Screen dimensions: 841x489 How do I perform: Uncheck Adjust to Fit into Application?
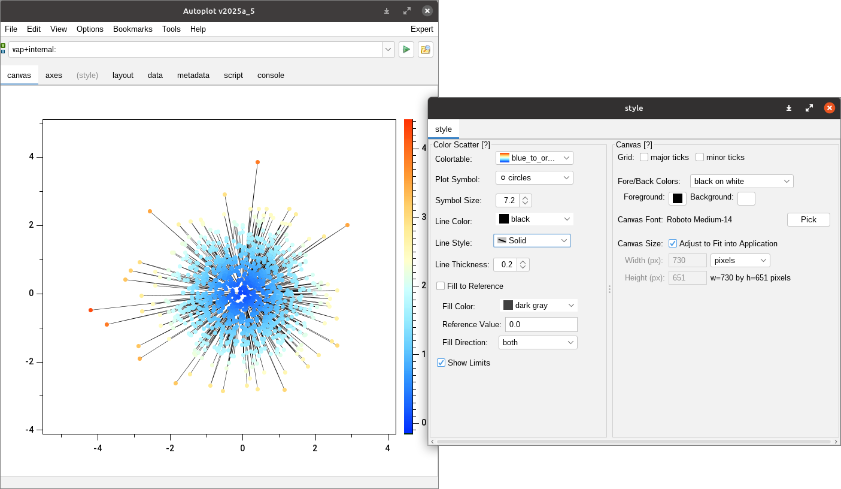(x=673, y=243)
